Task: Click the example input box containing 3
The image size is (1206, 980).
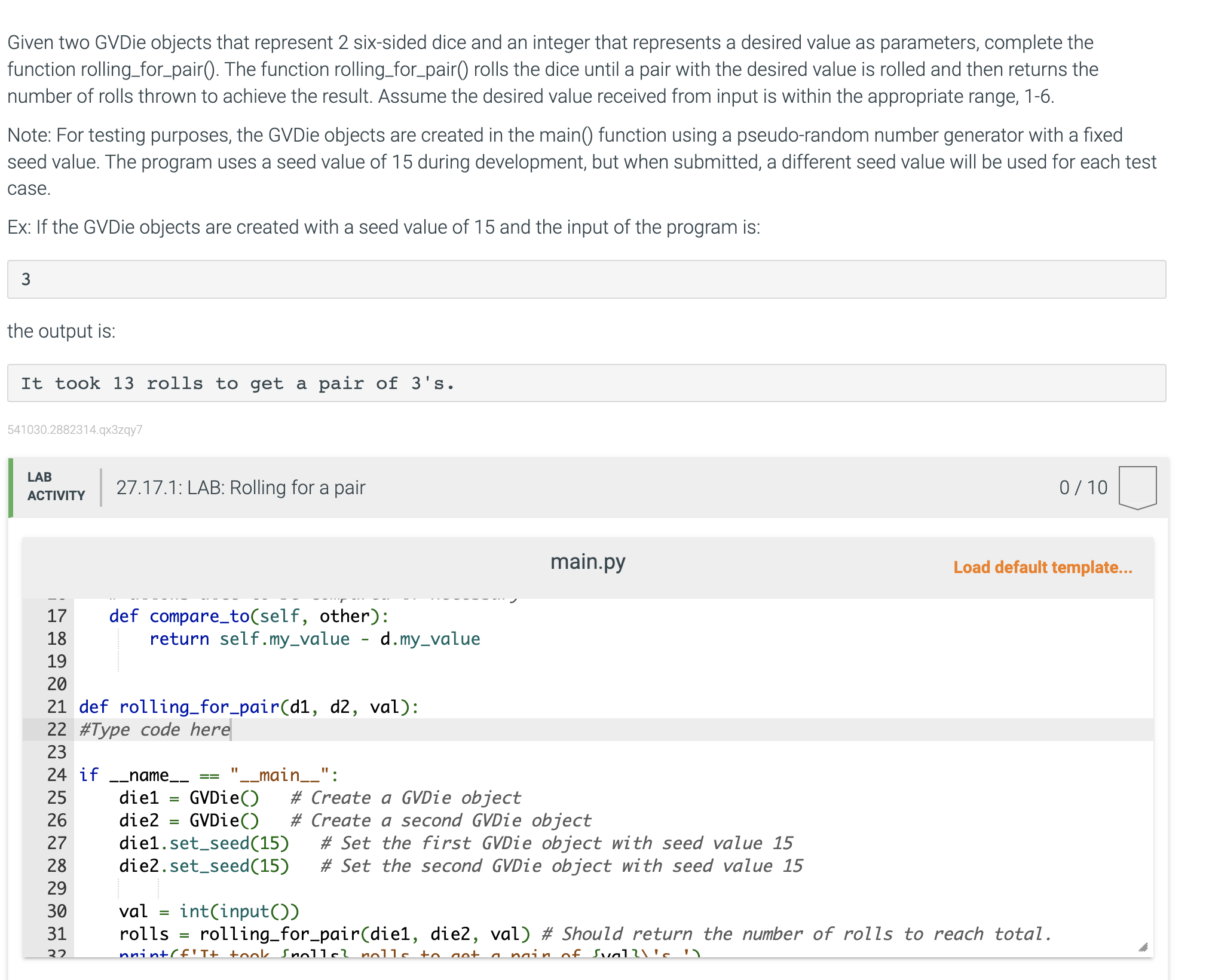Action: [586, 279]
